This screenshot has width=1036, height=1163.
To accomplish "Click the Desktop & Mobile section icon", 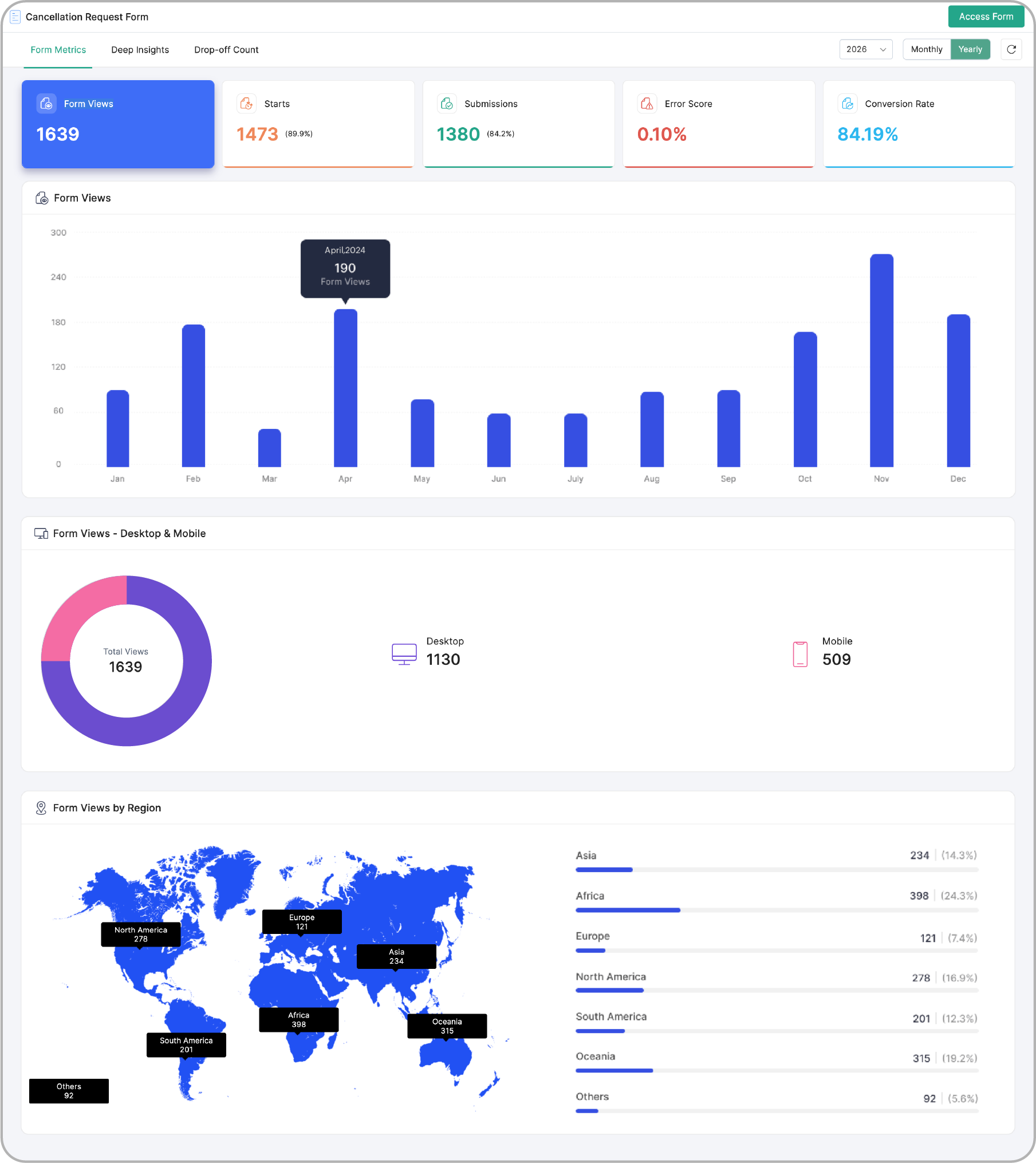I will 41,534.
